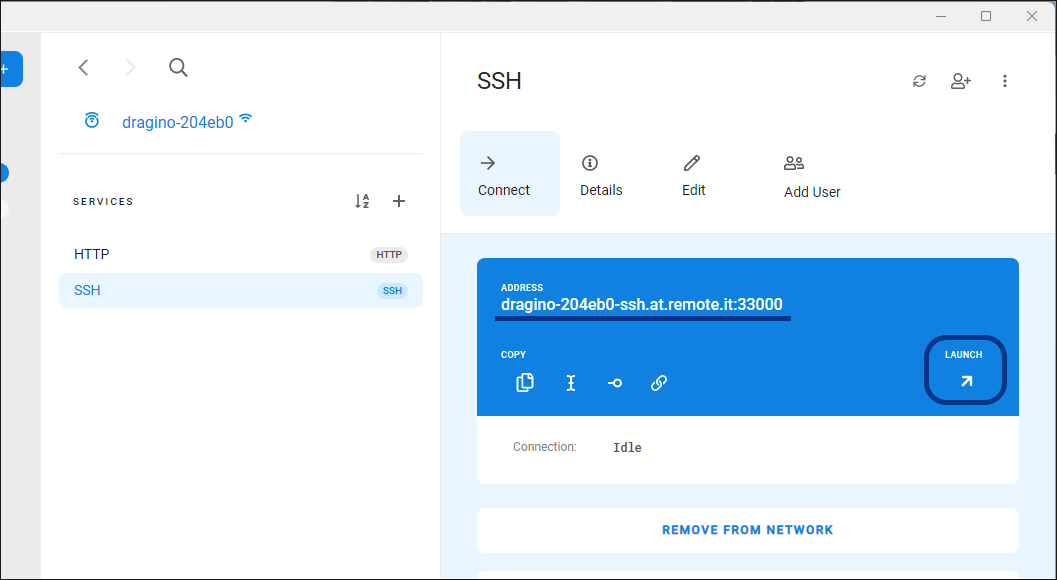This screenshot has height=580, width=1057.
Task: Select the SSH service row
Action: click(241, 291)
